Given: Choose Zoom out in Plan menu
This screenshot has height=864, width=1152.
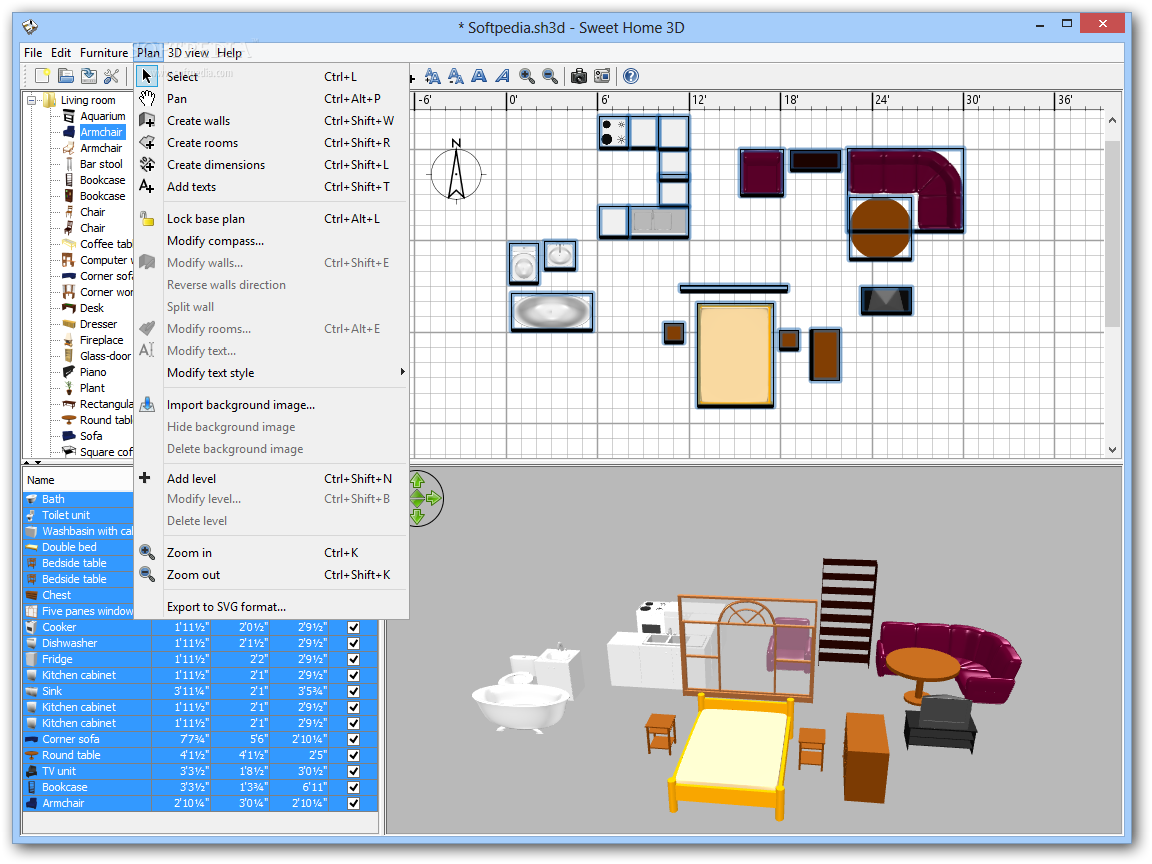Looking at the screenshot, I should click(271, 575).
